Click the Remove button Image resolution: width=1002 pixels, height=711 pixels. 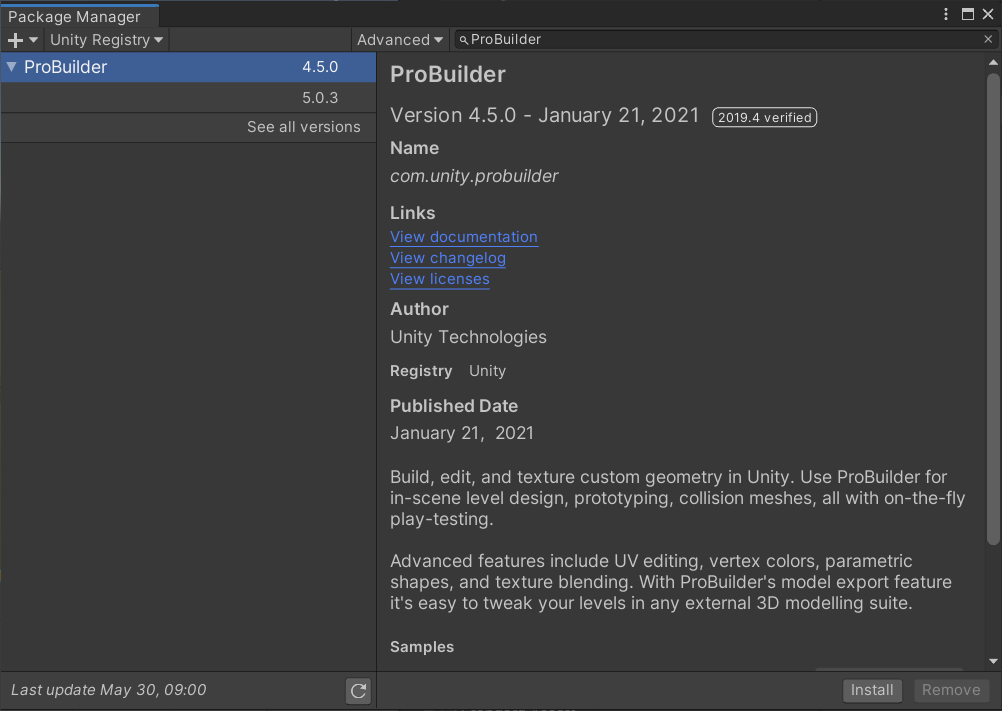click(x=951, y=690)
